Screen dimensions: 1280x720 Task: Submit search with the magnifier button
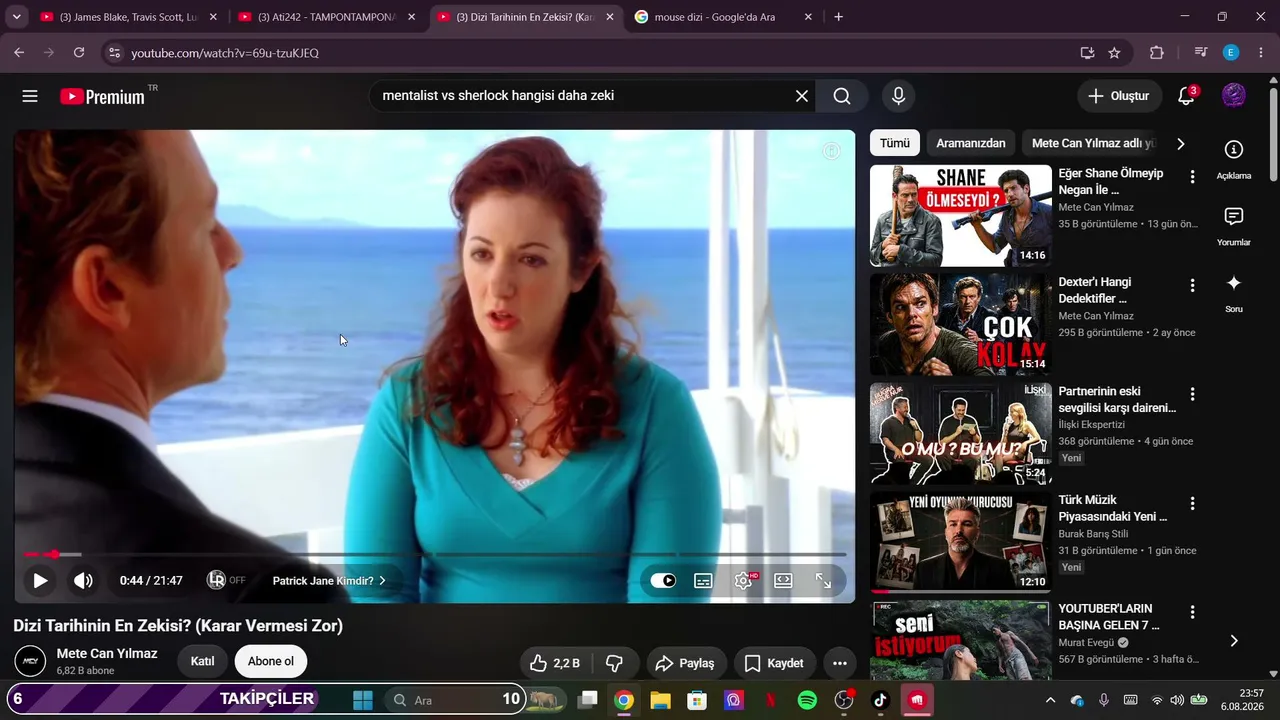842,96
